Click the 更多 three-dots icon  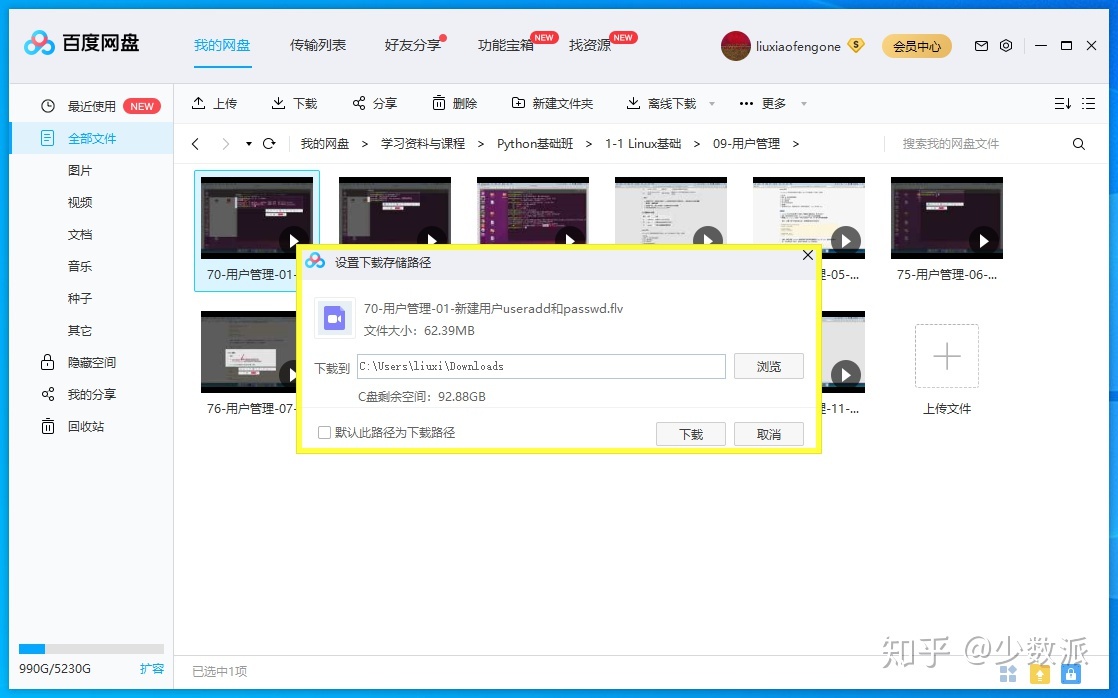click(747, 103)
